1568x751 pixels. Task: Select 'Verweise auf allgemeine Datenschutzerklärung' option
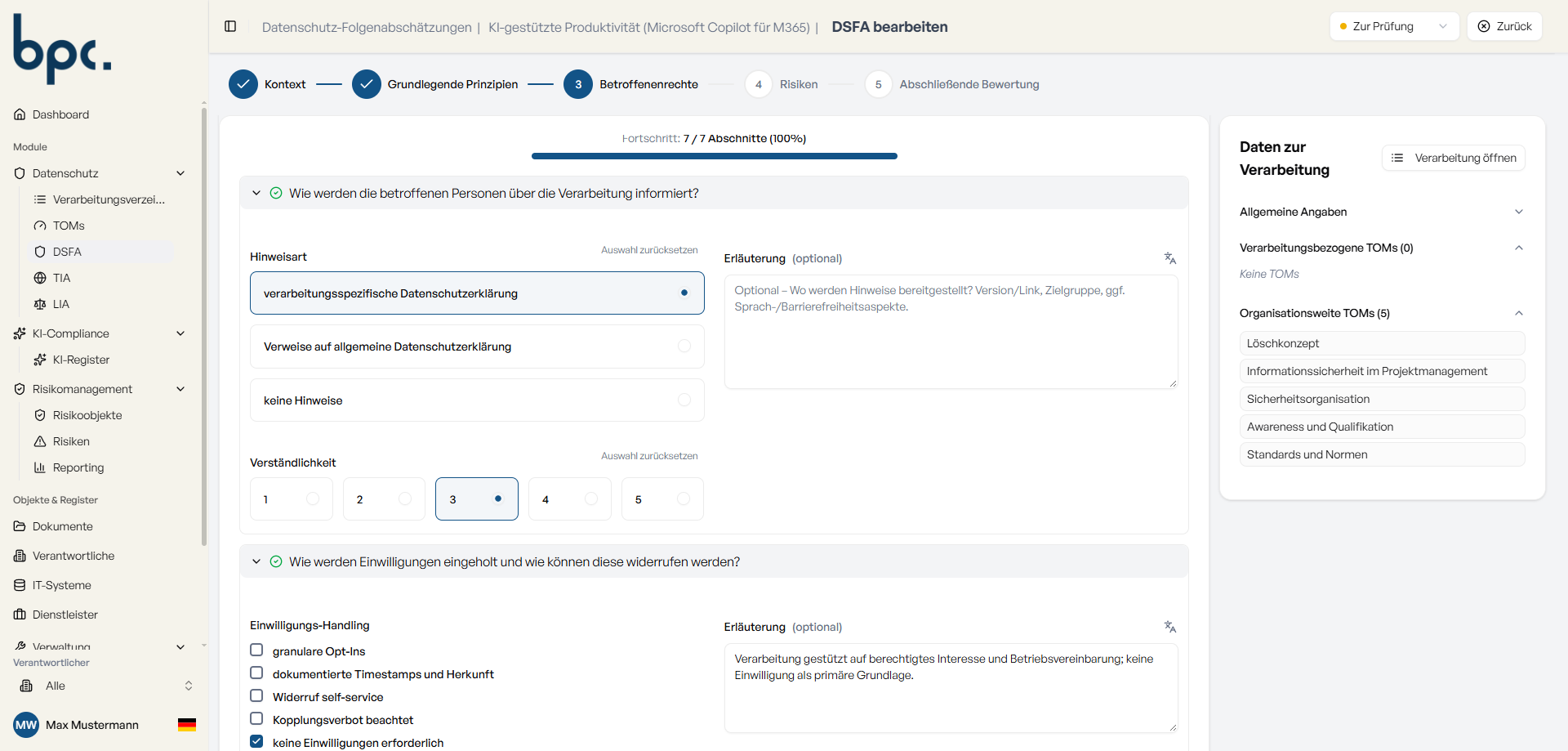click(477, 346)
